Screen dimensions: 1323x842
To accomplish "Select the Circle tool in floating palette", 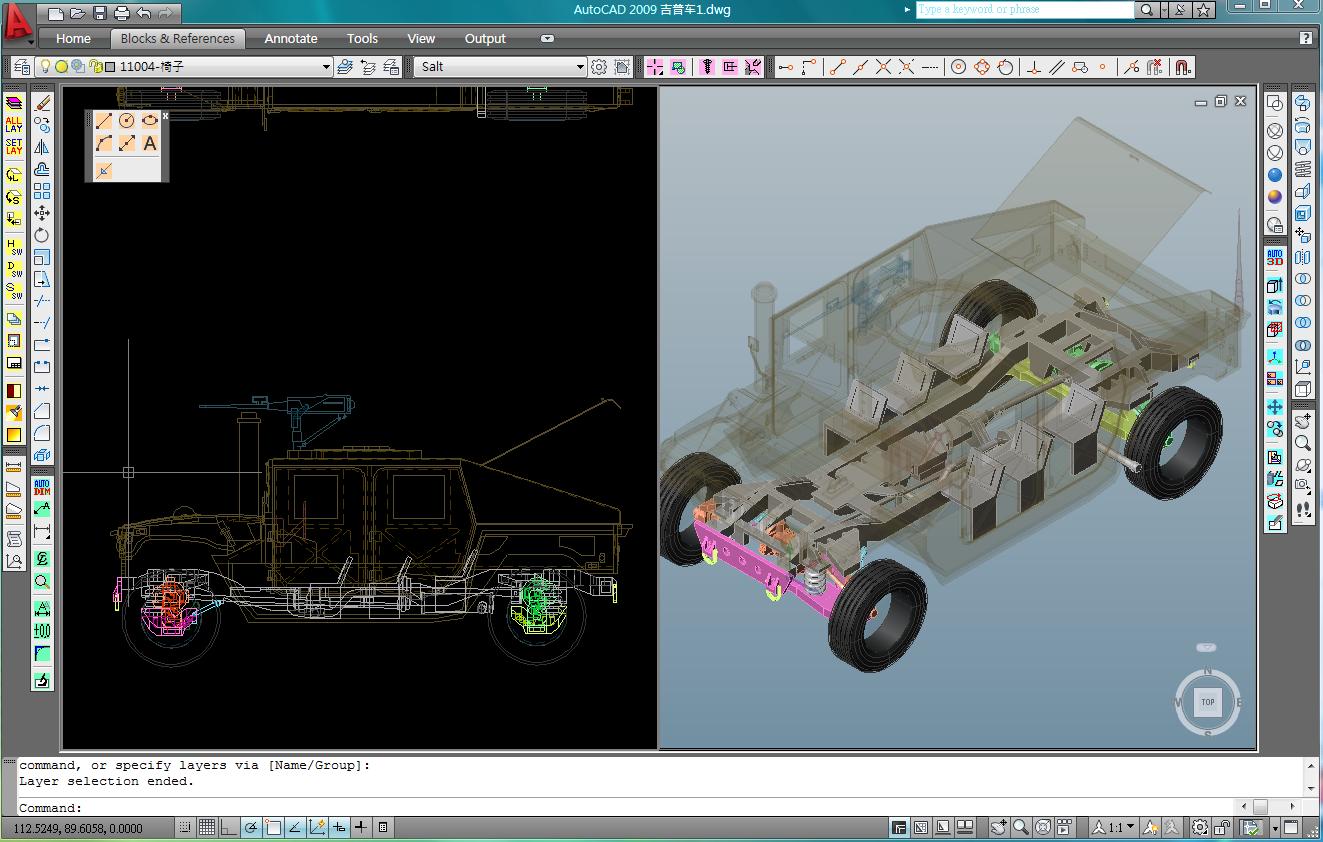I will coord(127,121).
